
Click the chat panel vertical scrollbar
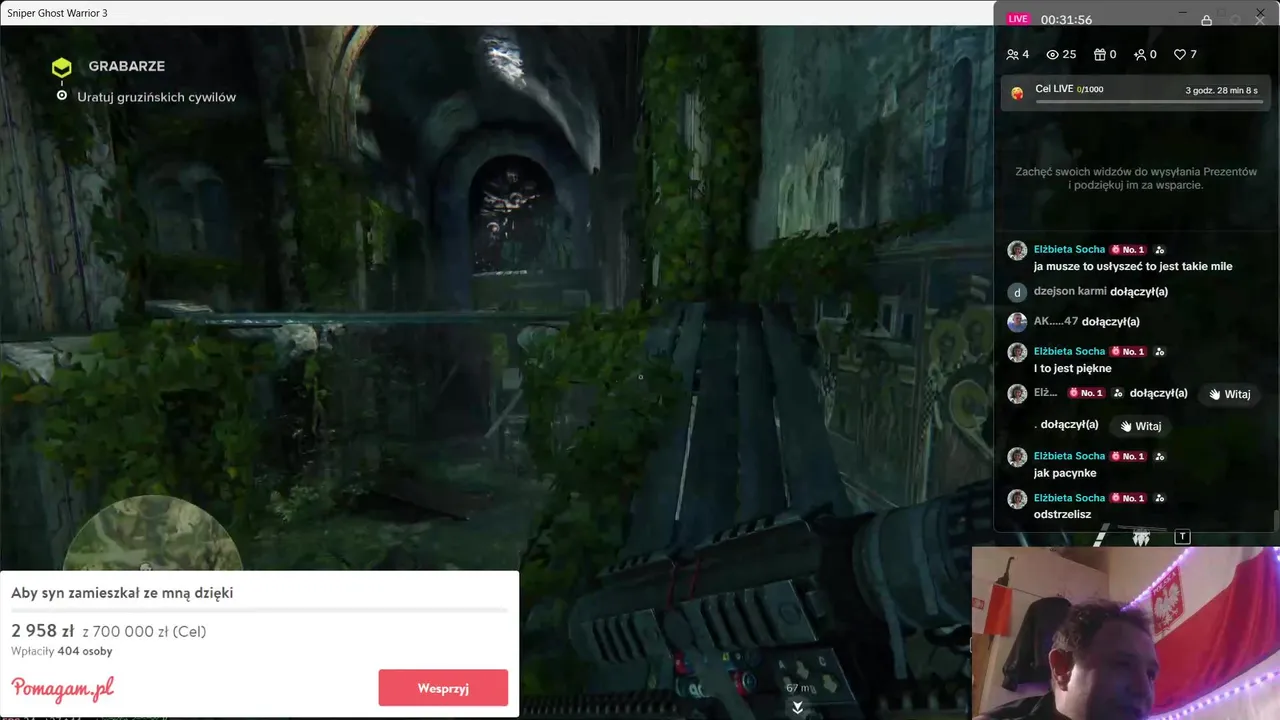click(x=1275, y=520)
